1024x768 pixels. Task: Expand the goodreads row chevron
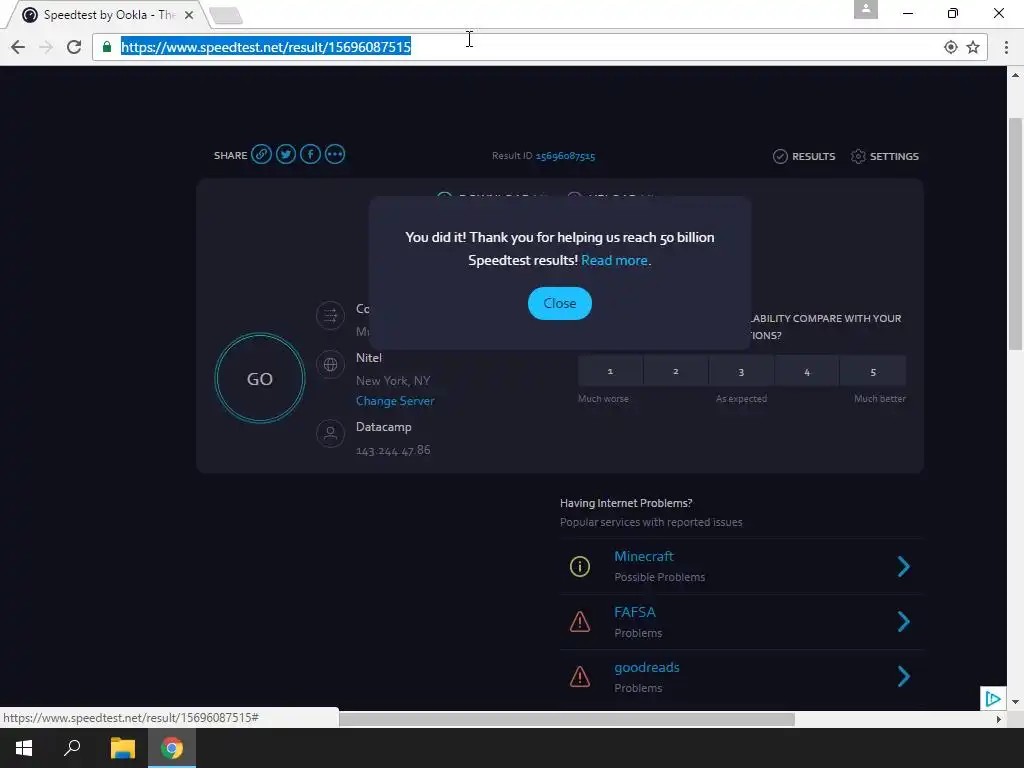tap(903, 676)
